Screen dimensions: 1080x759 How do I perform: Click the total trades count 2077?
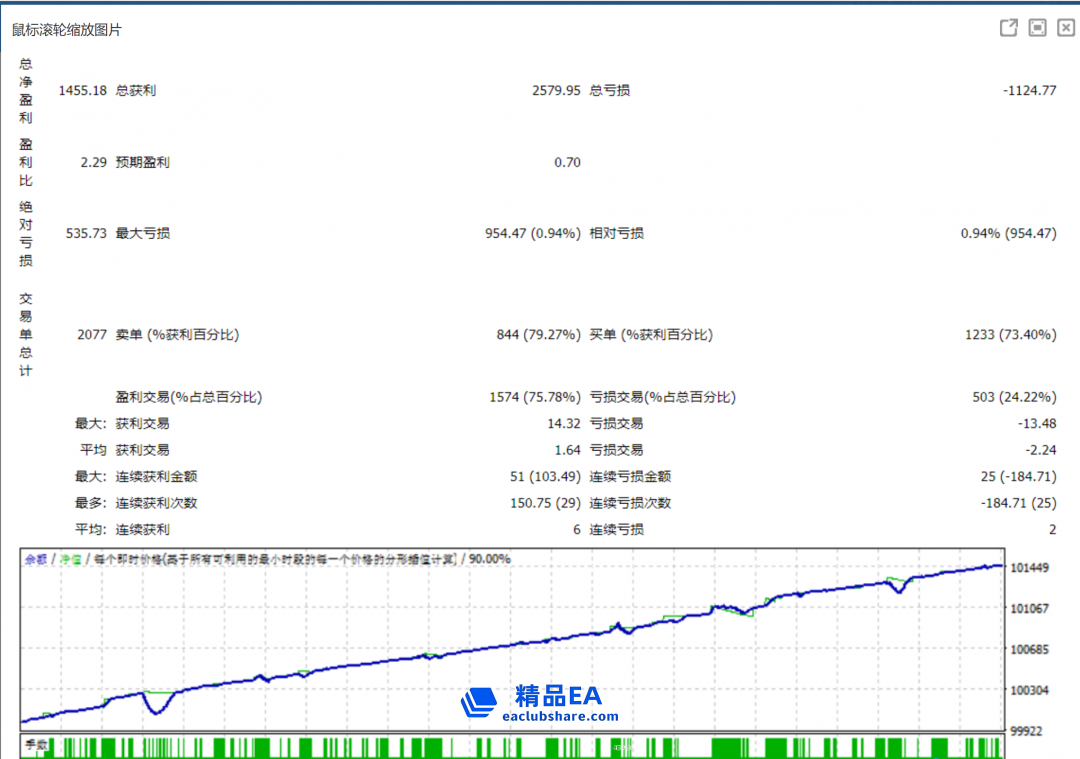[x=91, y=335]
